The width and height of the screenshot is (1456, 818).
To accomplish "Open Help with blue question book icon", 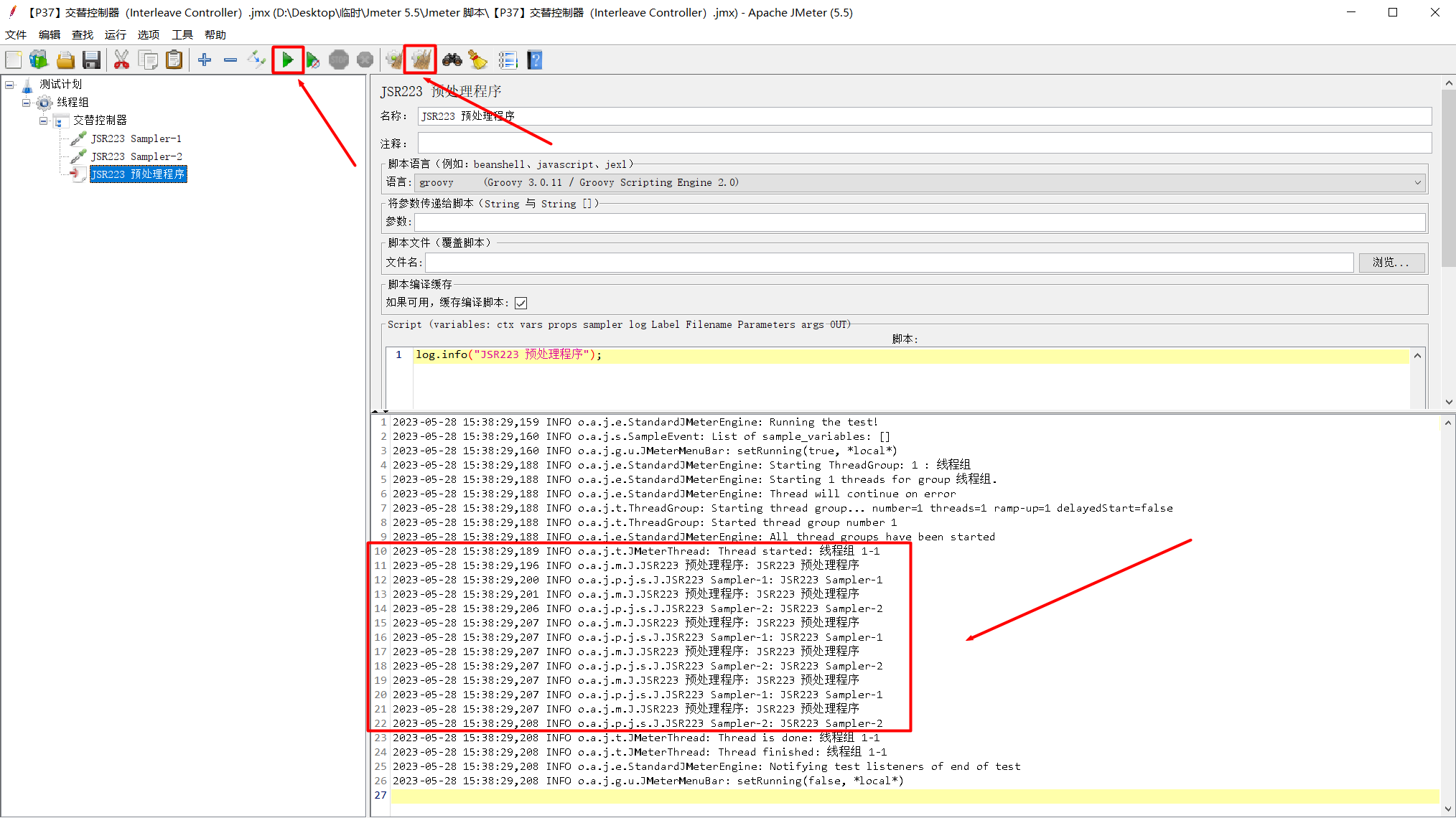I will (535, 60).
